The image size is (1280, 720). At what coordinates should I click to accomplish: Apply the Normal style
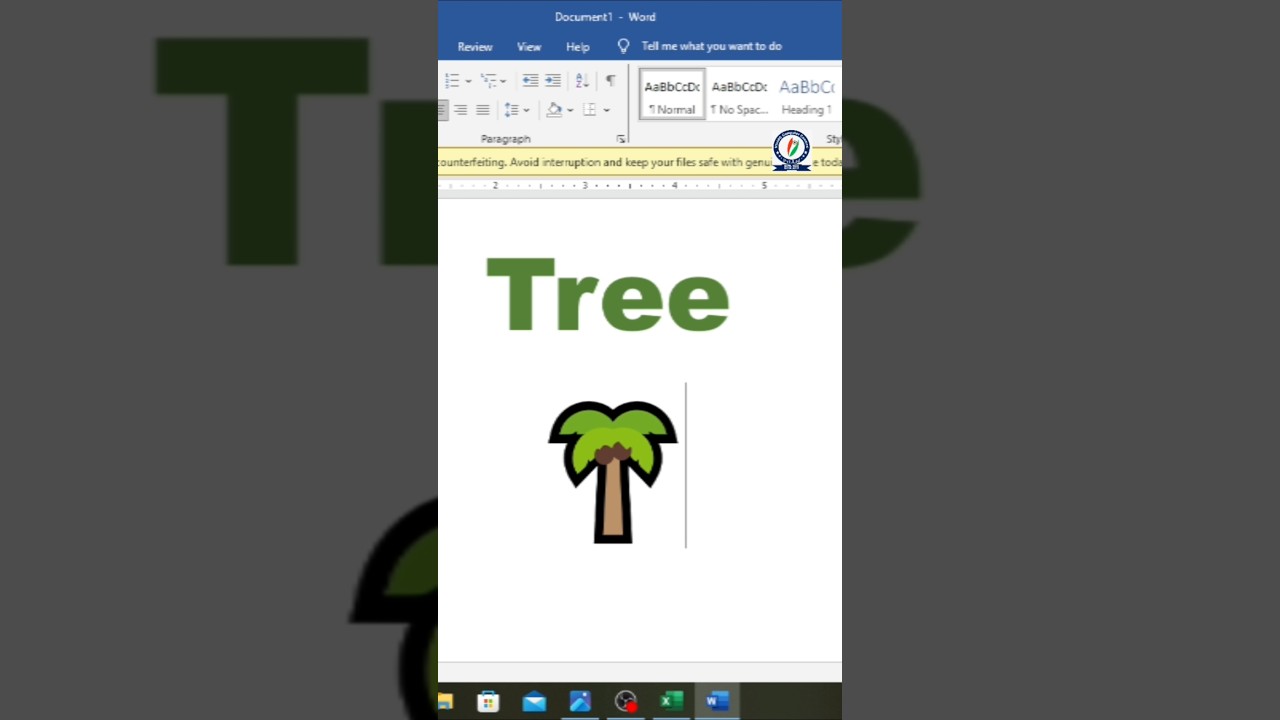coord(672,95)
